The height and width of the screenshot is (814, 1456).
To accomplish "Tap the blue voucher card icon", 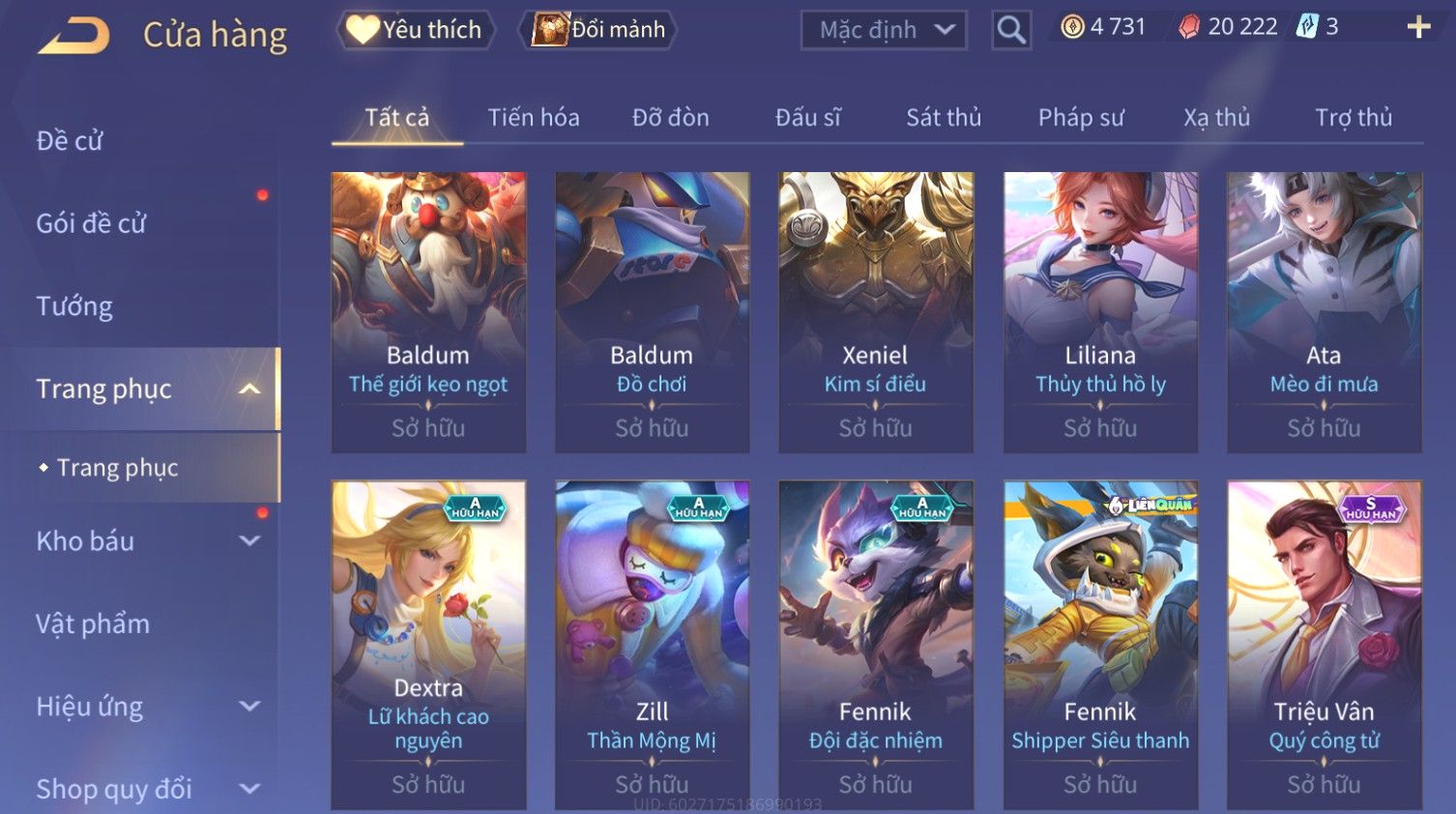I will click(x=1307, y=26).
